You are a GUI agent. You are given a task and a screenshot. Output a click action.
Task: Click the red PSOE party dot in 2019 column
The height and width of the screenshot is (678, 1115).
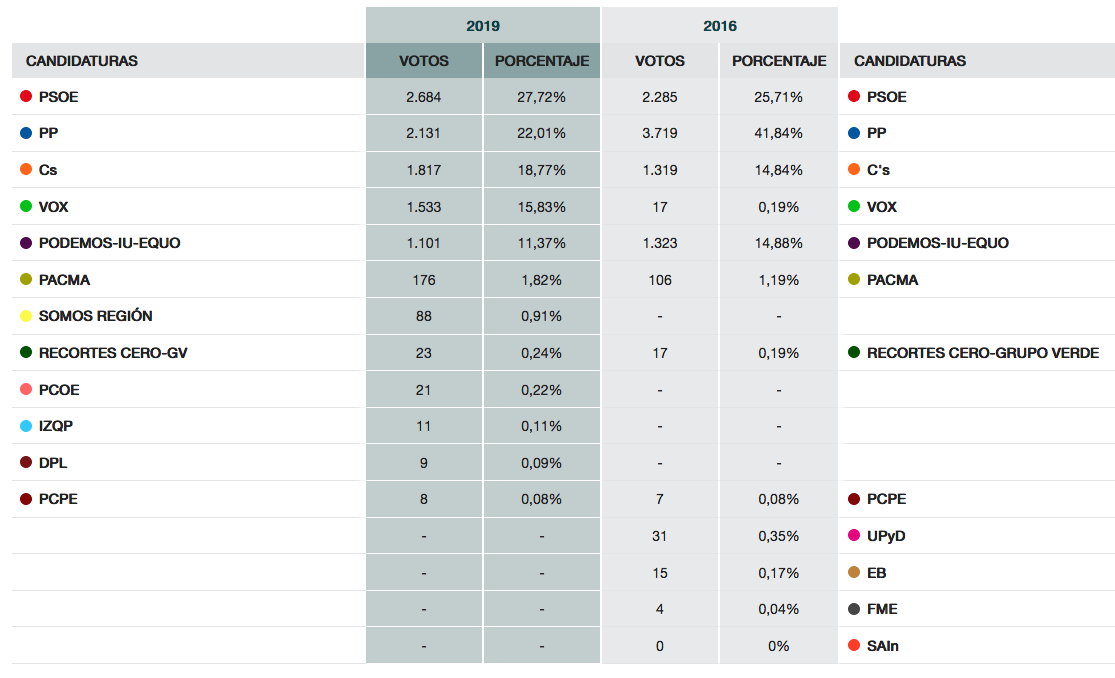[26, 97]
